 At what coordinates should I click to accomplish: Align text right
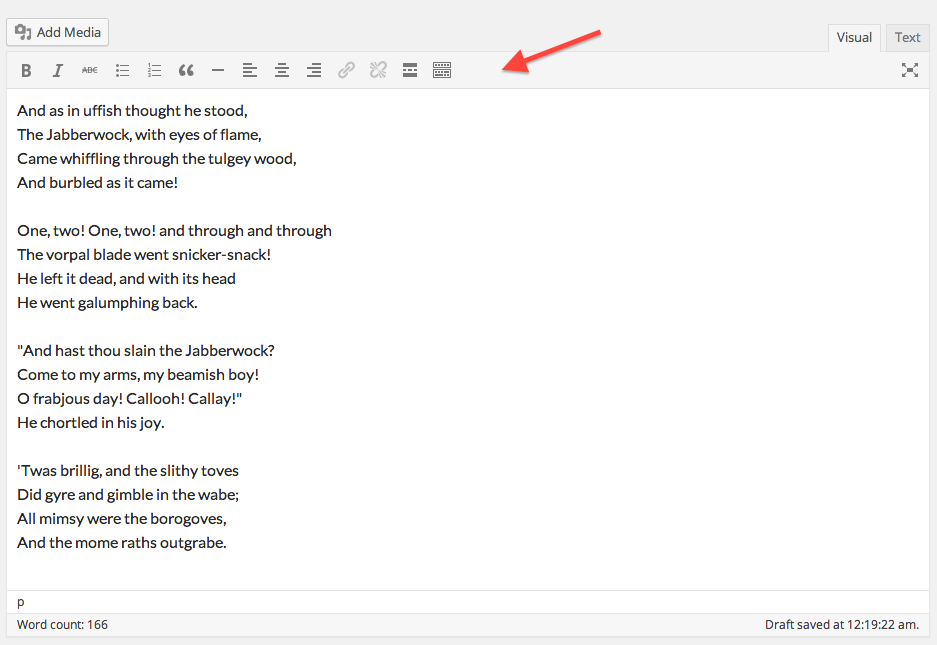point(314,71)
